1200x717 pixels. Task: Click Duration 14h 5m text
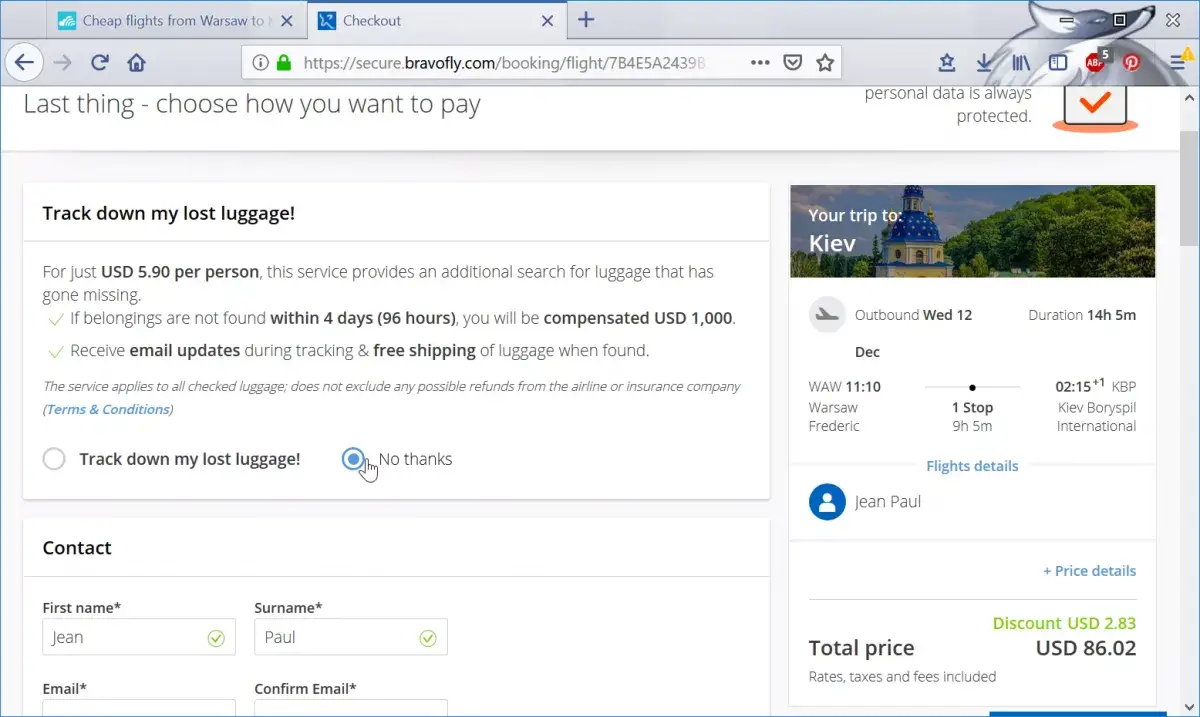coord(1082,315)
